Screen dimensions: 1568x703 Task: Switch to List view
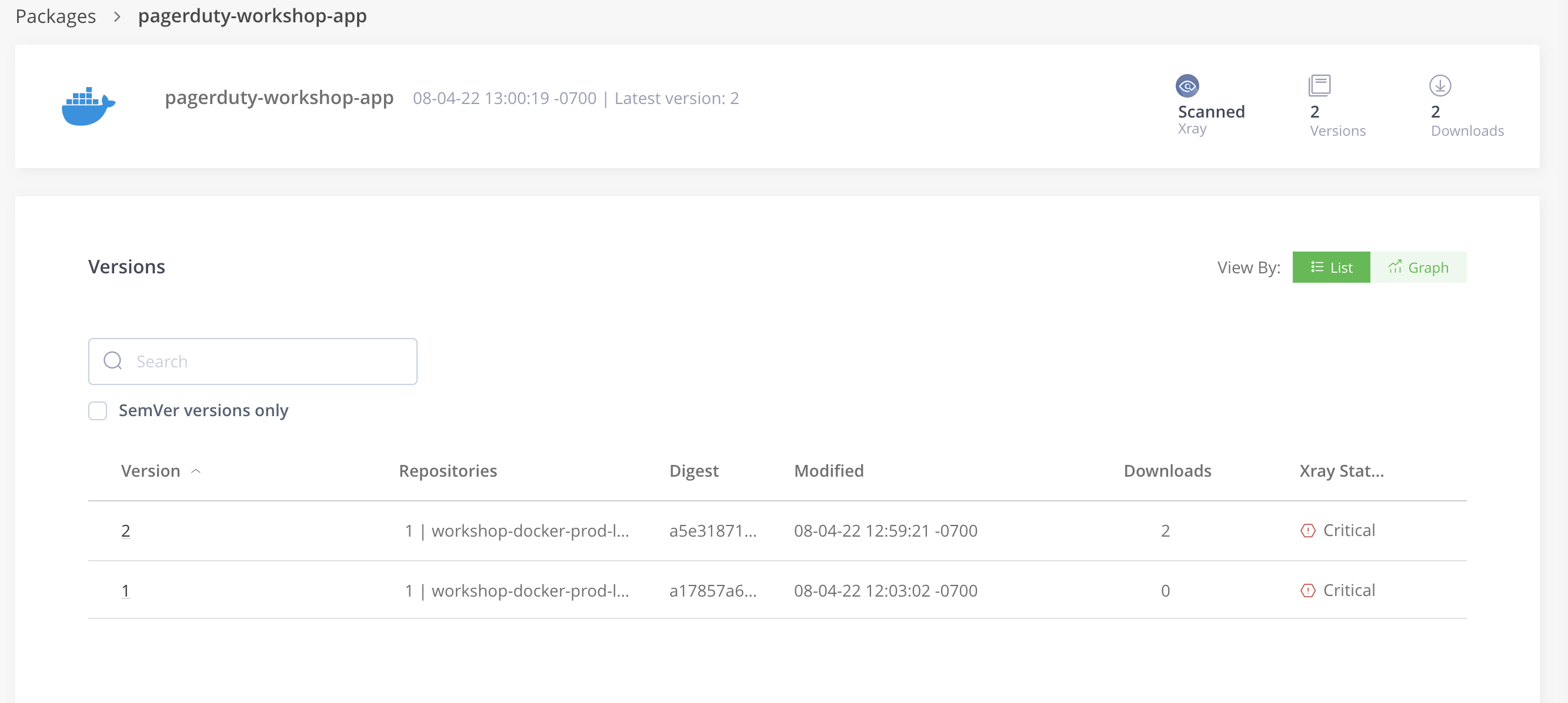point(1330,267)
